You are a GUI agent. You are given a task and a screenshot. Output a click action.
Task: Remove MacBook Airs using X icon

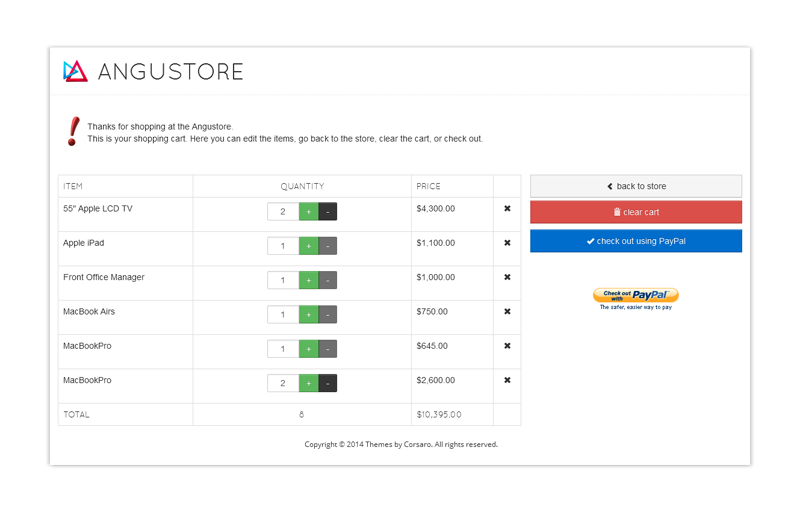(x=507, y=311)
